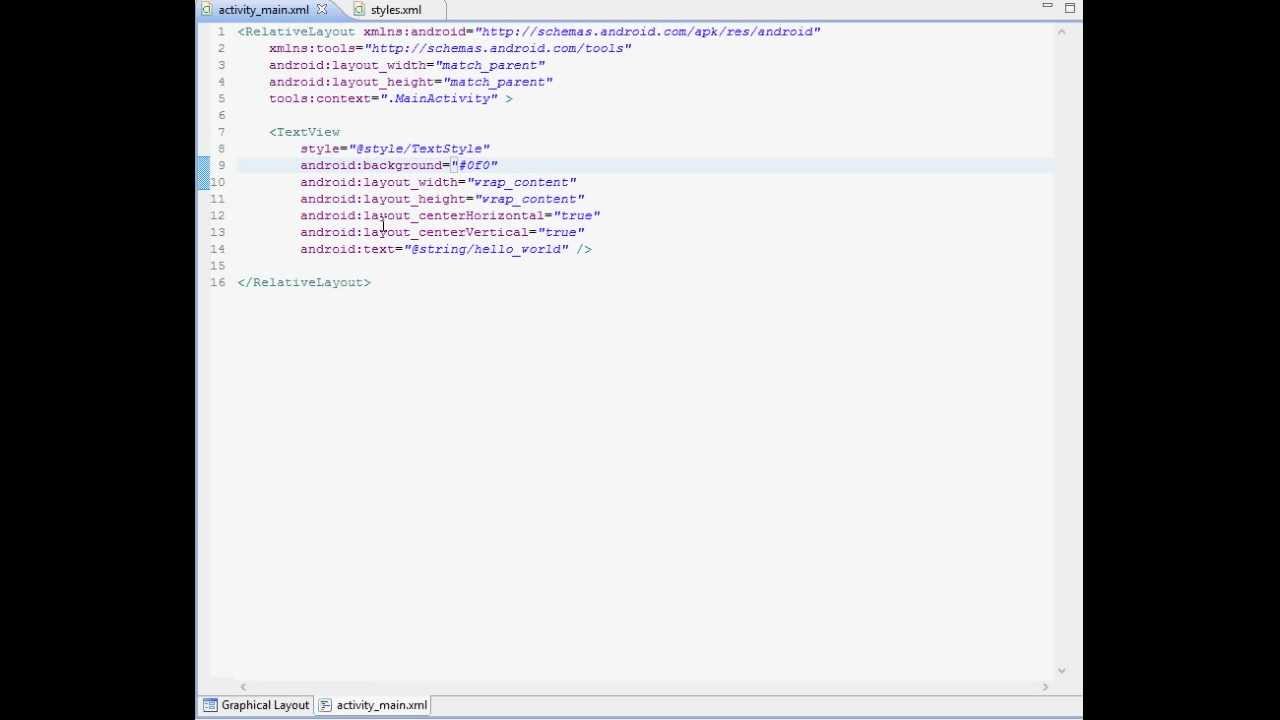Image resolution: width=1280 pixels, height=720 pixels.
Task: Click the RelativeLayout opening tag text
Action: point(296,32)
